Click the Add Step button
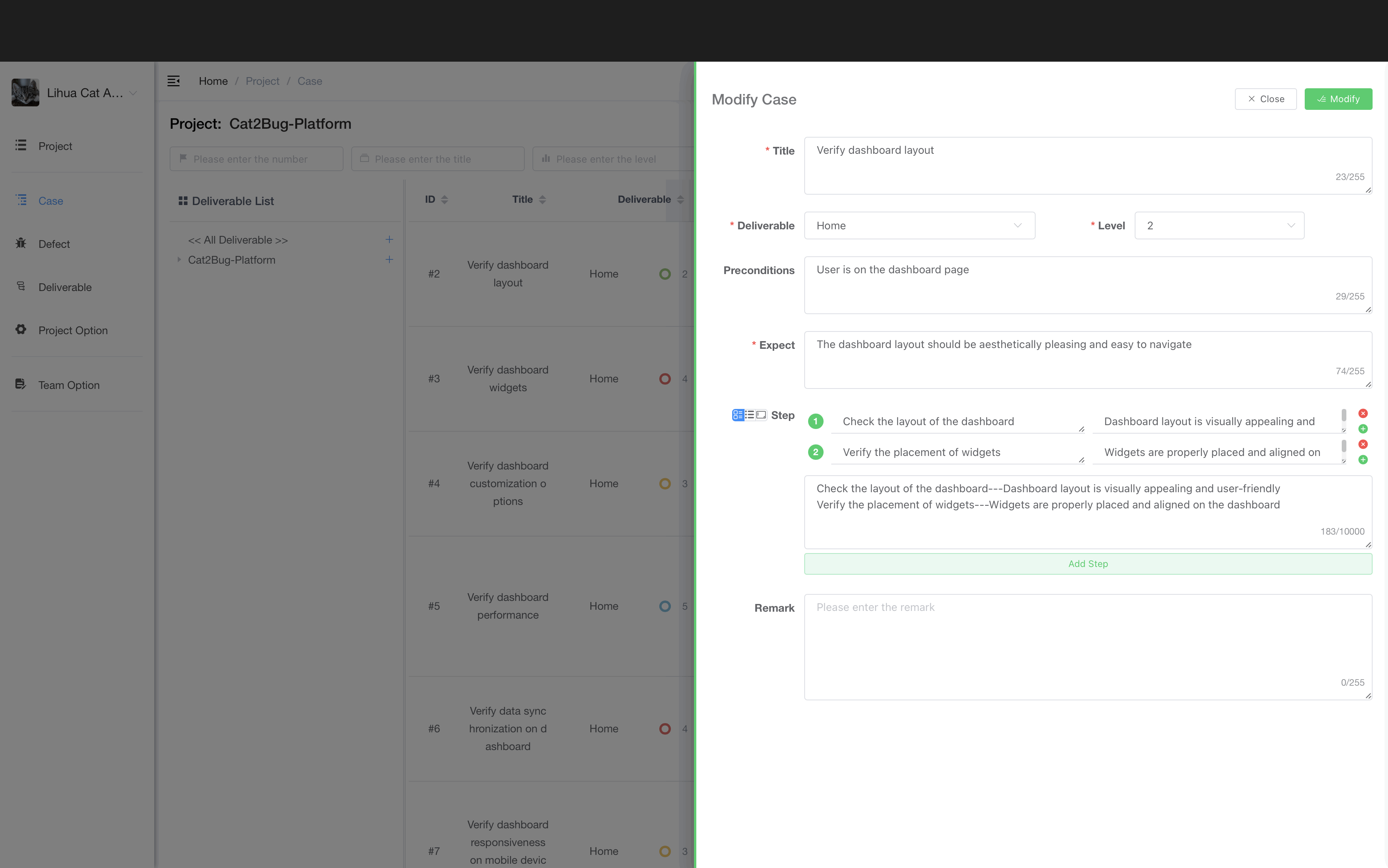This screenshot has width=1388, height=868. tap(1088, 563)
